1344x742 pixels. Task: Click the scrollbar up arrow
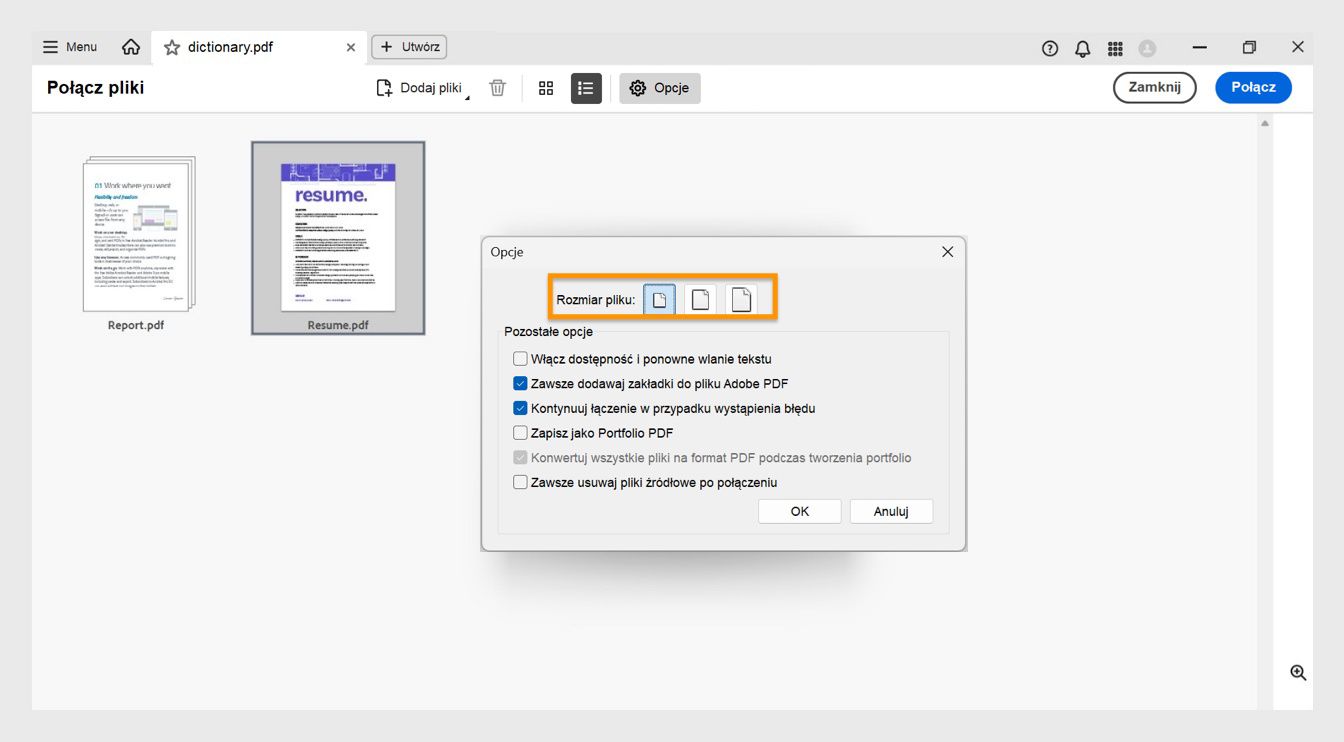tap(1265, 123)
